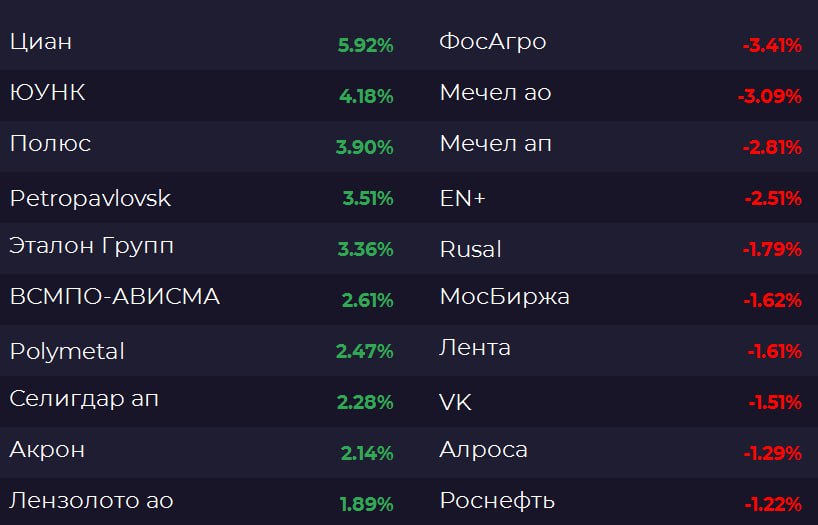Click the Циан stock name

pos(41,42)
